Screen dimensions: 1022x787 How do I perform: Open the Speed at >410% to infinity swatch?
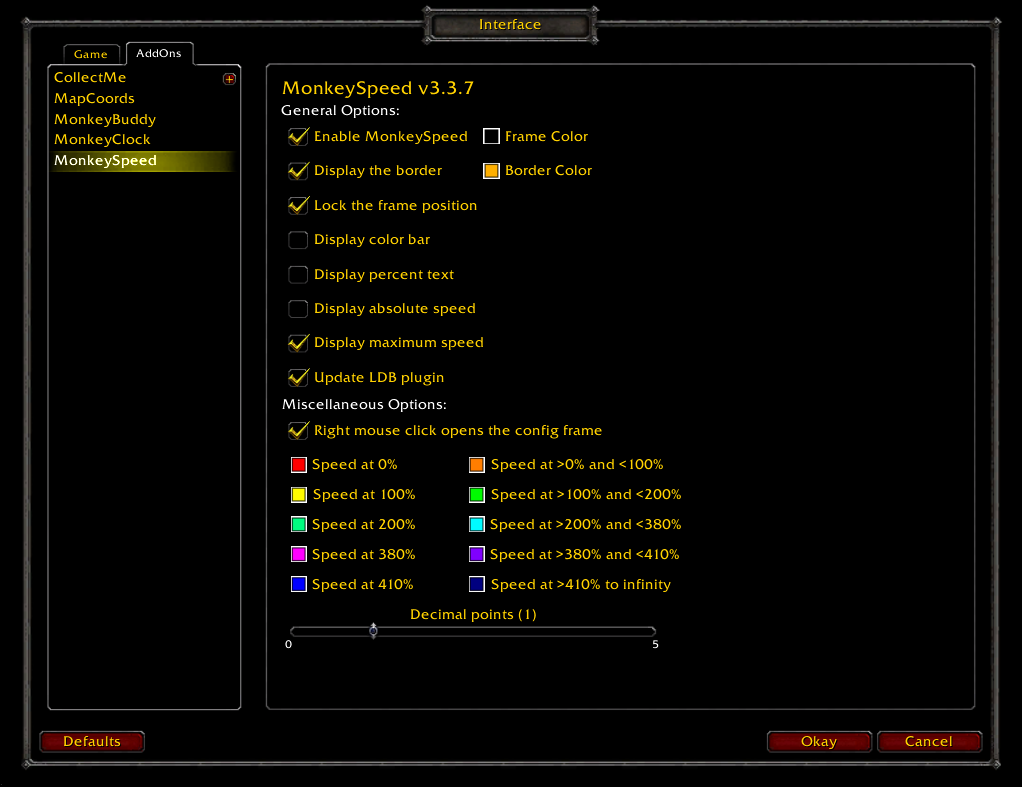pyautogui.click(x=477, y=585)
